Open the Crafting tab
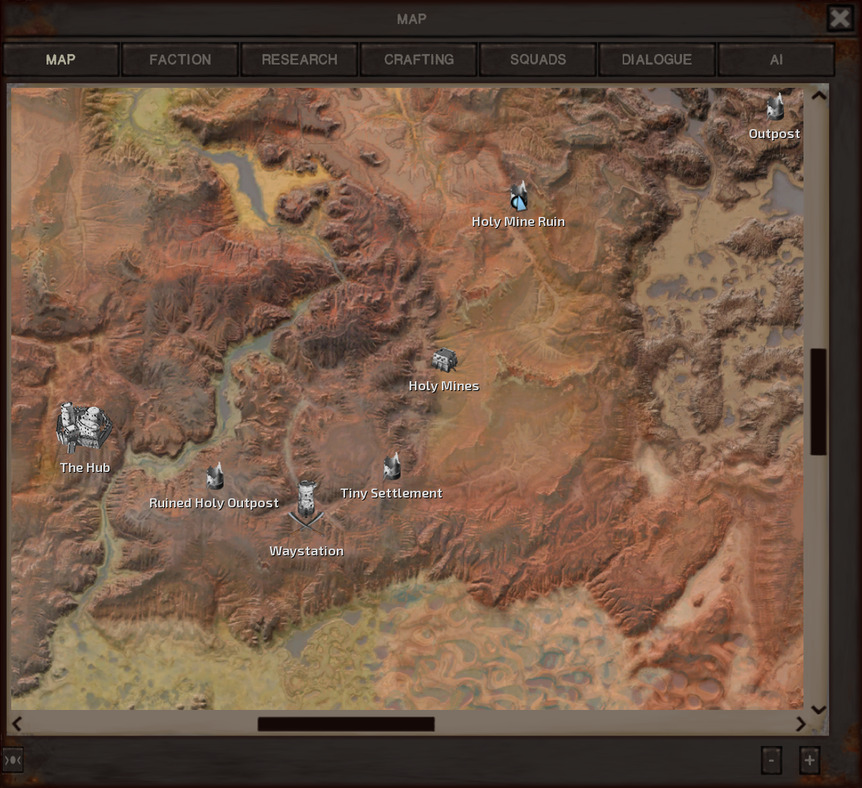 click(x=419, y=59)
